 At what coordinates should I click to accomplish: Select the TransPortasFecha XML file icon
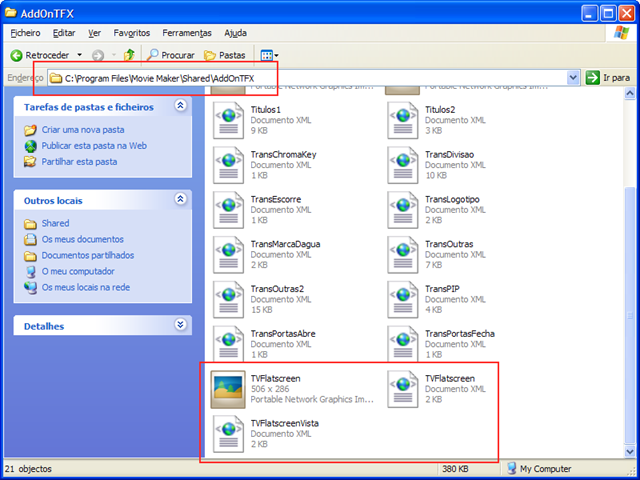pyautogui.click(x=403, y=344)
